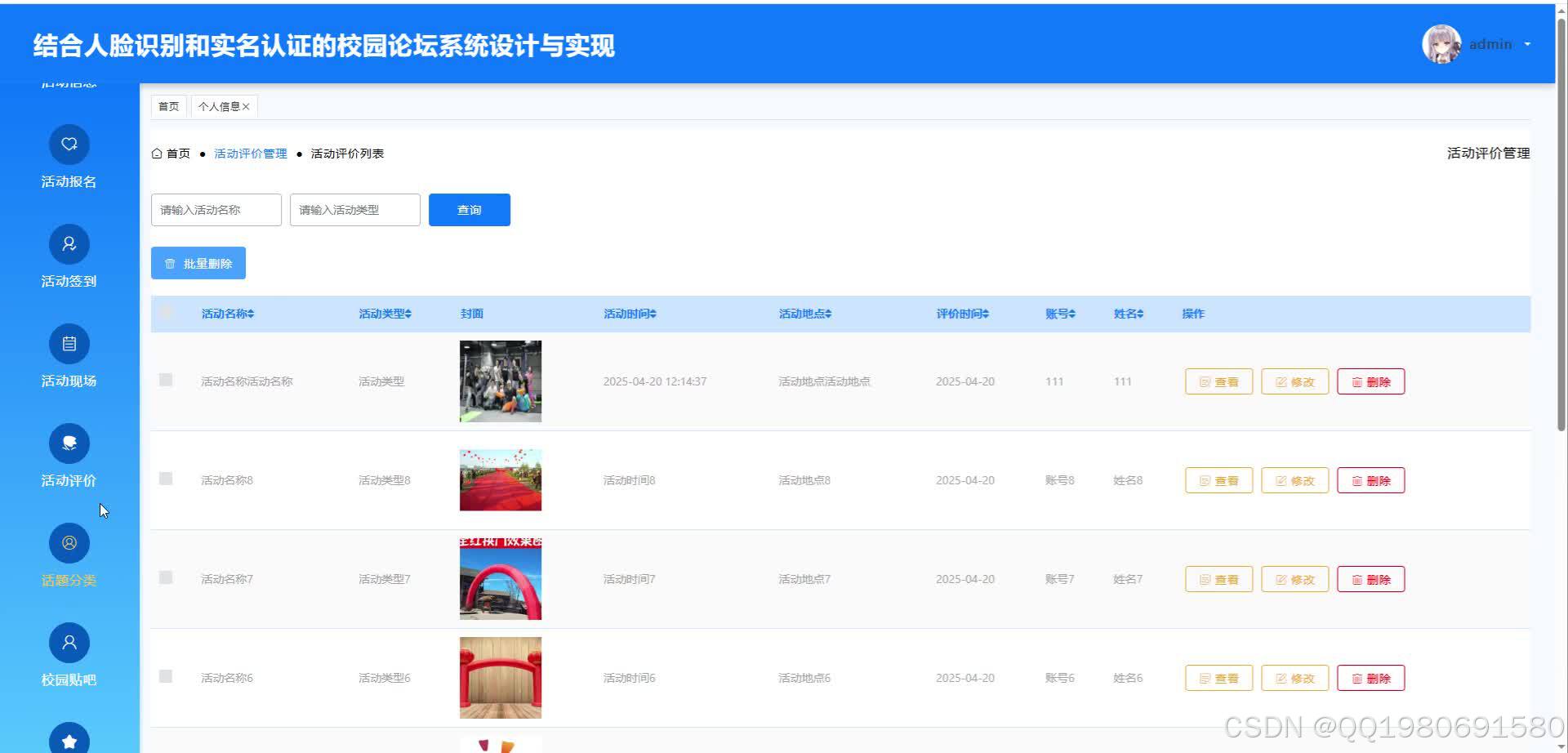The image size is (1568, 753).
Task: Open the cover thumbnail of 活动名称6
Action: 499,677
